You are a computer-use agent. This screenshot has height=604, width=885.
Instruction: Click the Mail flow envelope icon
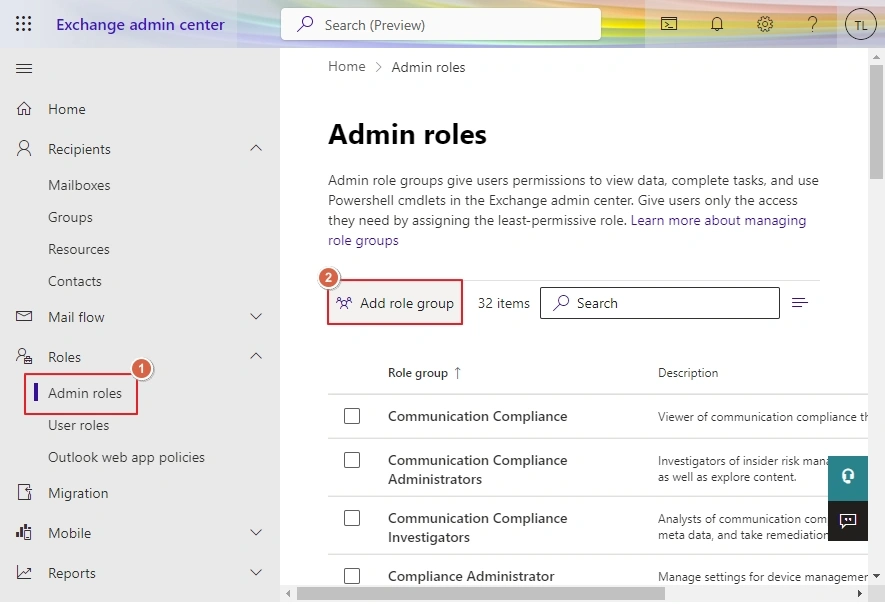point(24,316)
